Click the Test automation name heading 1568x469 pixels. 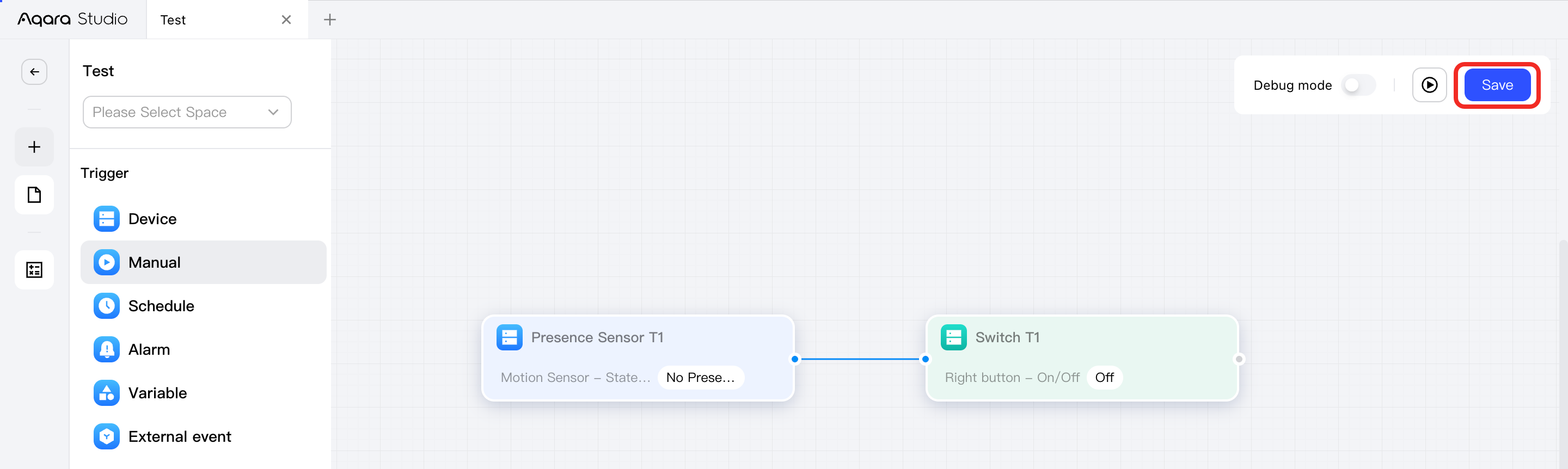coord(98,71)
